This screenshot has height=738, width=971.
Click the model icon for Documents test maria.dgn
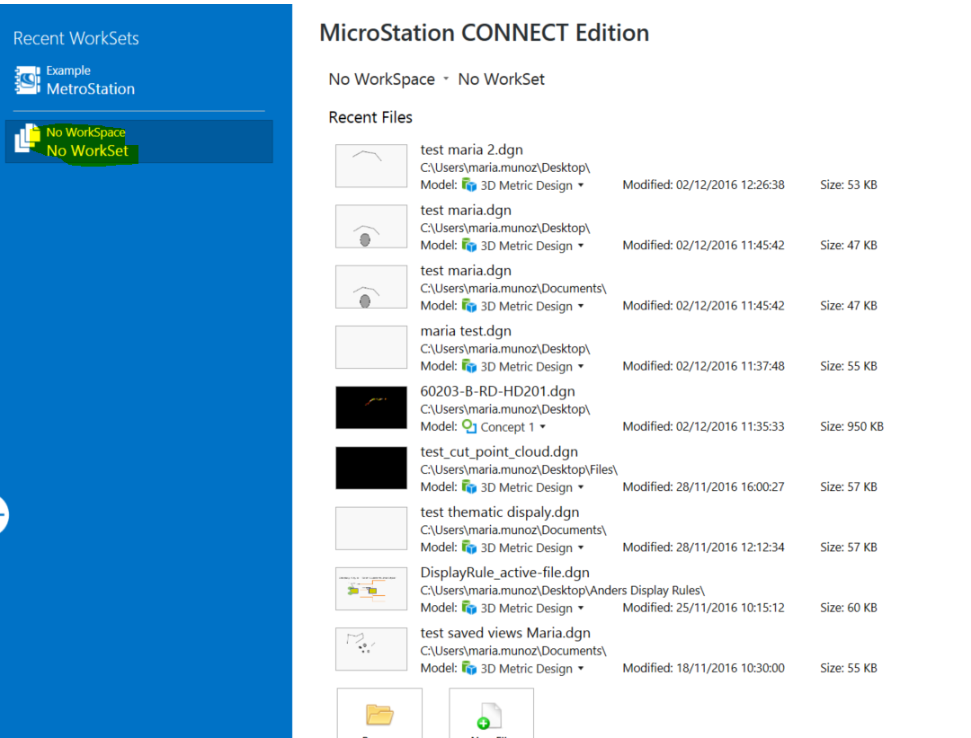(469, 306)
